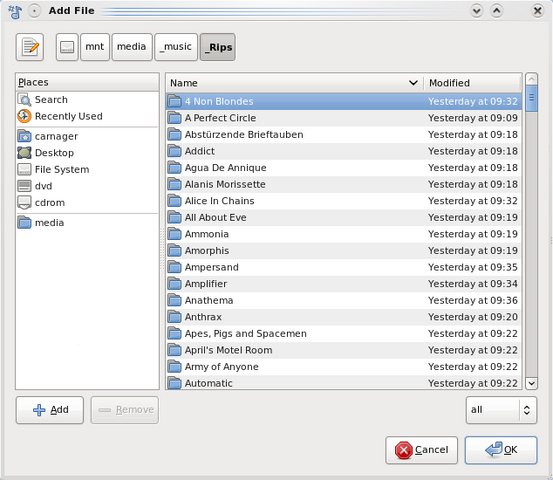Select the All About Eve folder icon
Image resolution: width=553 pixels, height=480 pixels.
[x=174, y=217]
